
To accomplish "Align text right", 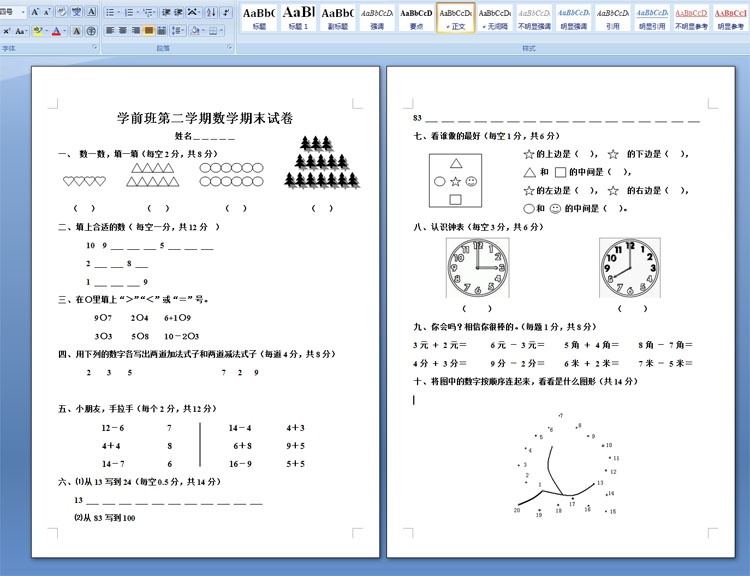I will (136, 31).
